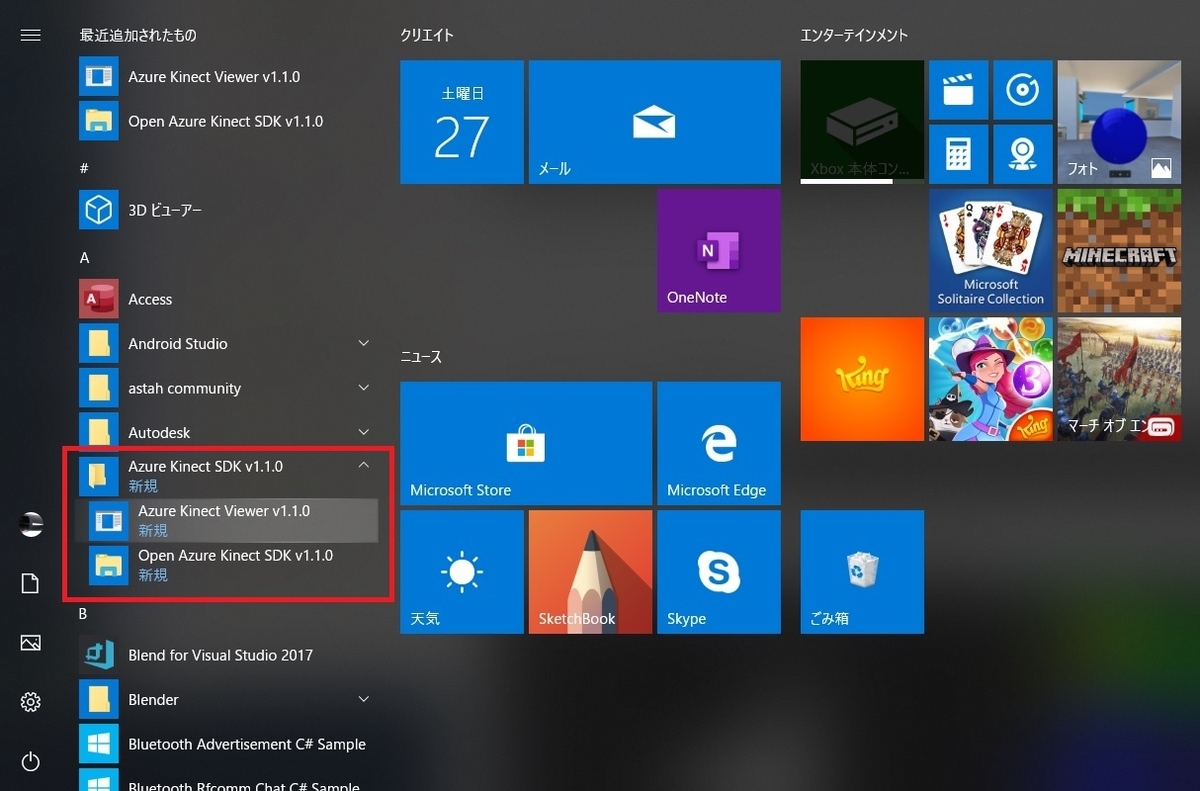Click the B letter header
This screenshot has width=1200, height=791.
click(84, 613)
